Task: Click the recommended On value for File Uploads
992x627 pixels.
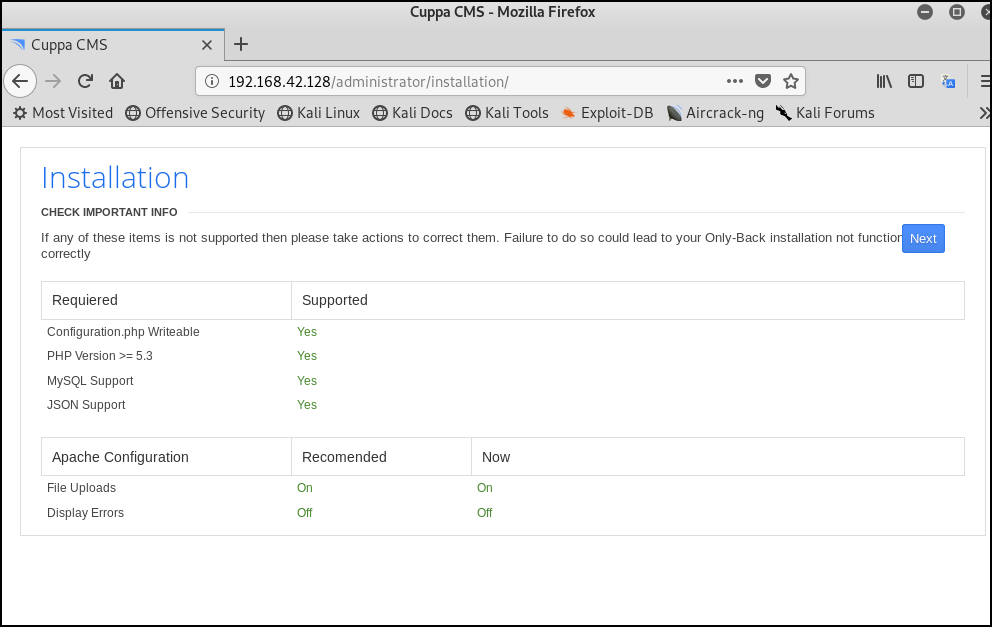Action: point(305,488)
